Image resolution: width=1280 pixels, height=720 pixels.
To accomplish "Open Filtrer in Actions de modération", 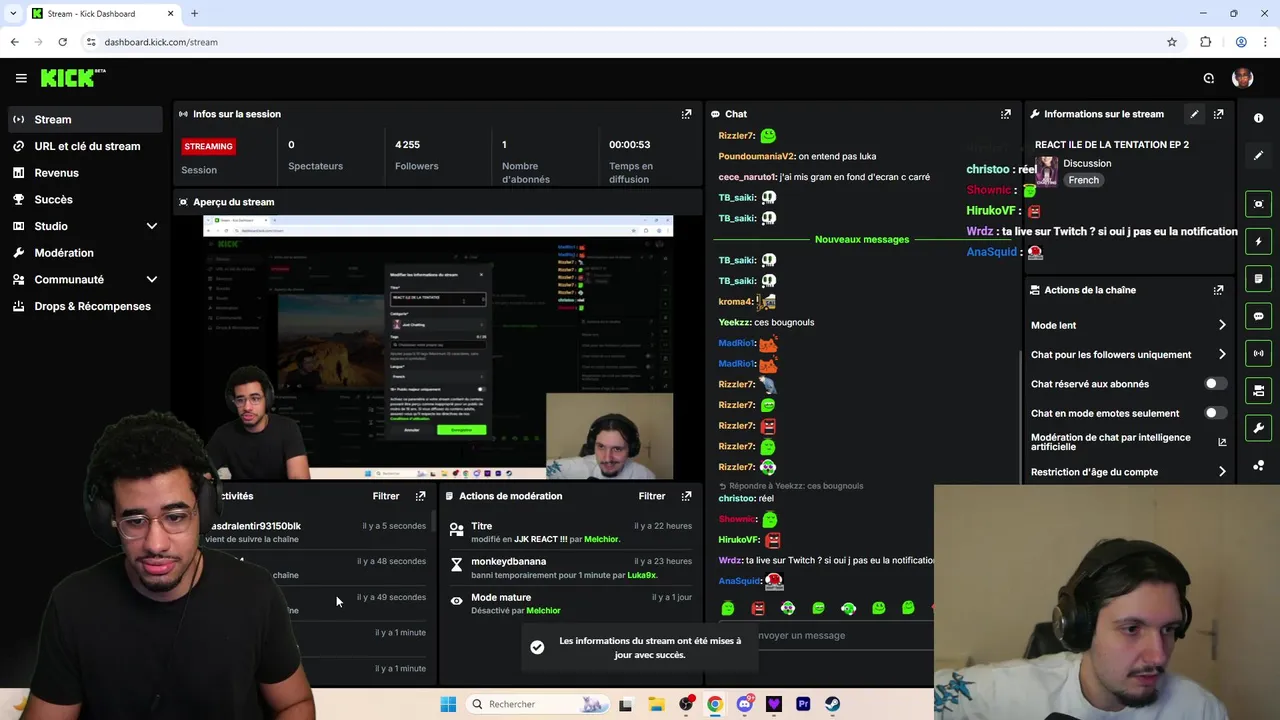I will point(652,496).
